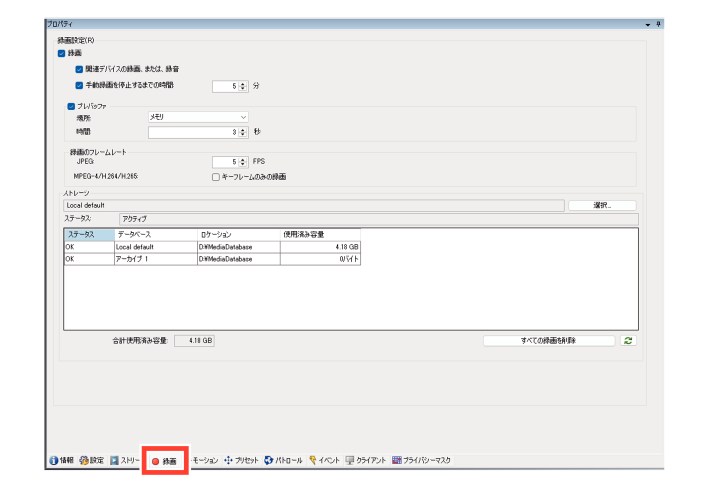Toggle 関連デバイスの録画、または、録音 checkbox
The width and height of the screenshot is (708, 487).
[x=79, y=69]
